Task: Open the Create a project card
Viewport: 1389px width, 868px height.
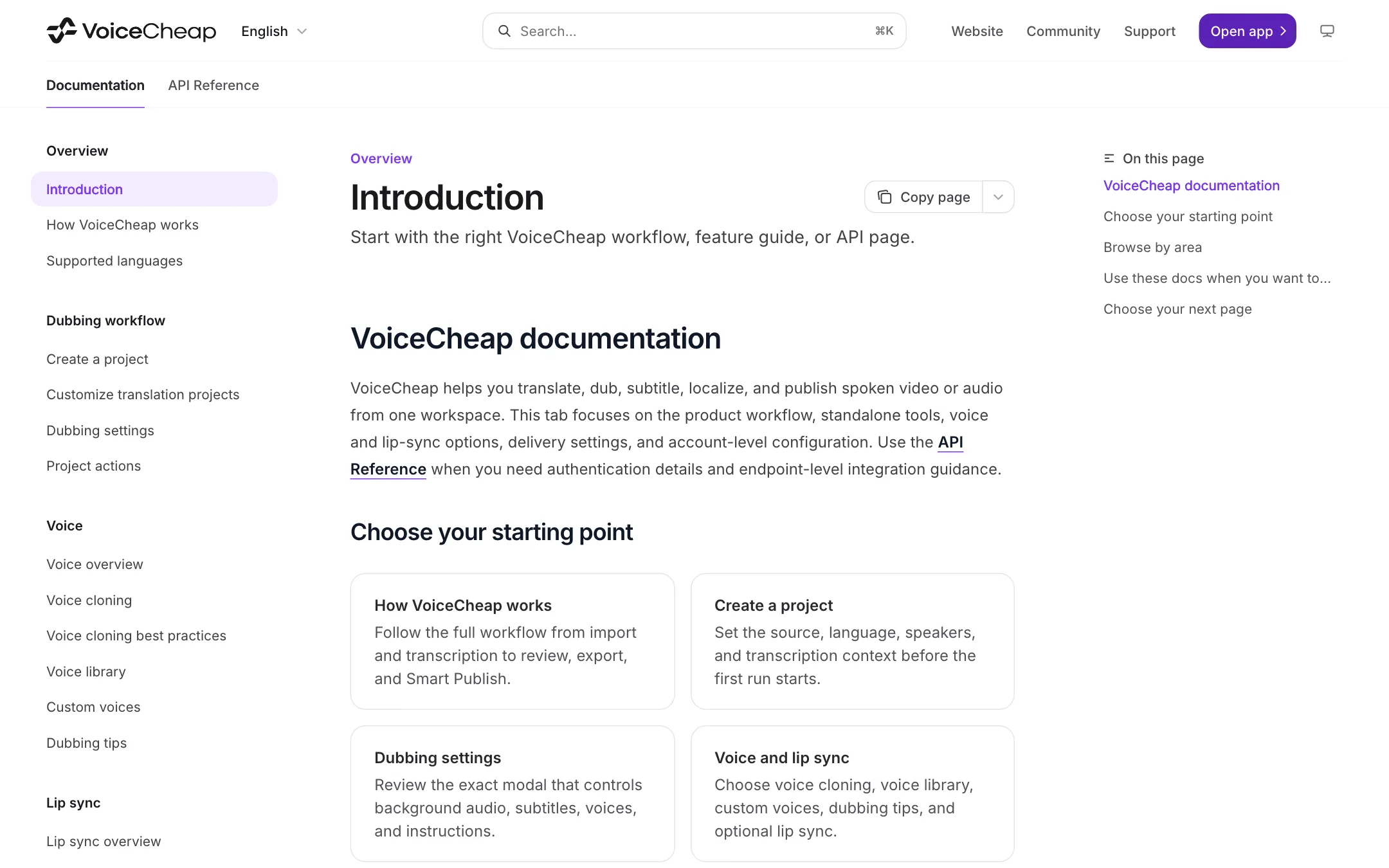Action: coord(852,641)
